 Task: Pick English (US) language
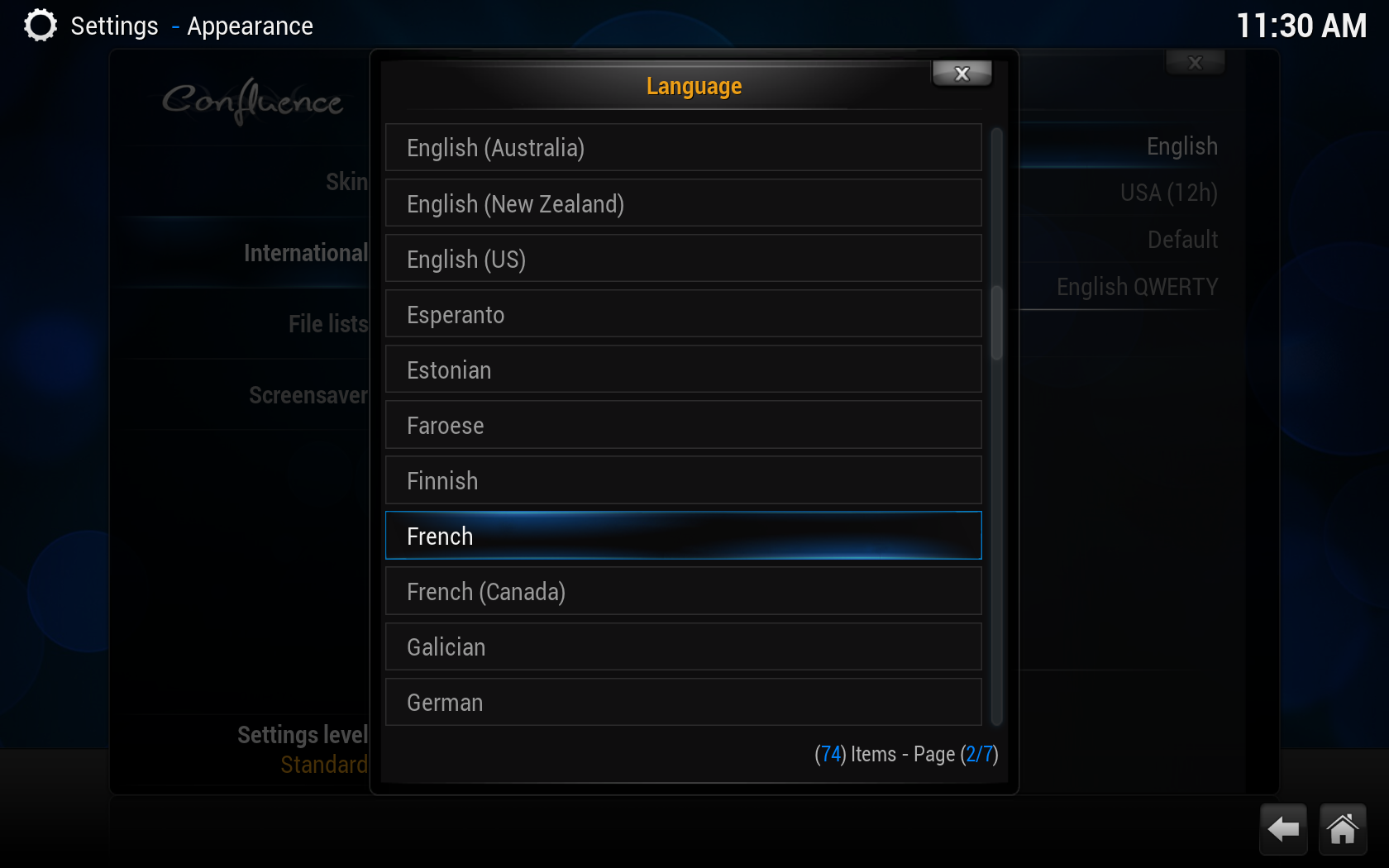(x=684, y=259)
